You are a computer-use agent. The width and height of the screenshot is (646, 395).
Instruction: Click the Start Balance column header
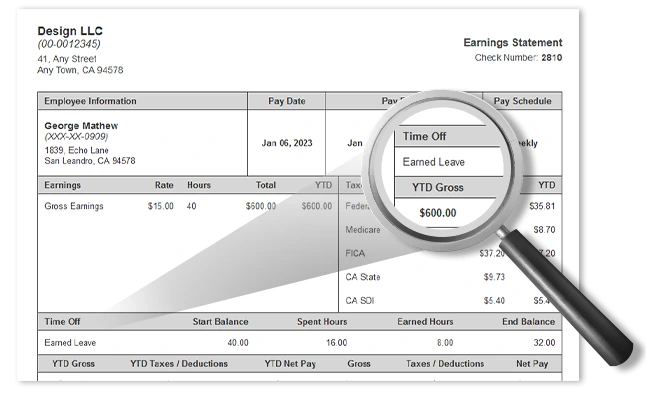click(x=220, y=322)
